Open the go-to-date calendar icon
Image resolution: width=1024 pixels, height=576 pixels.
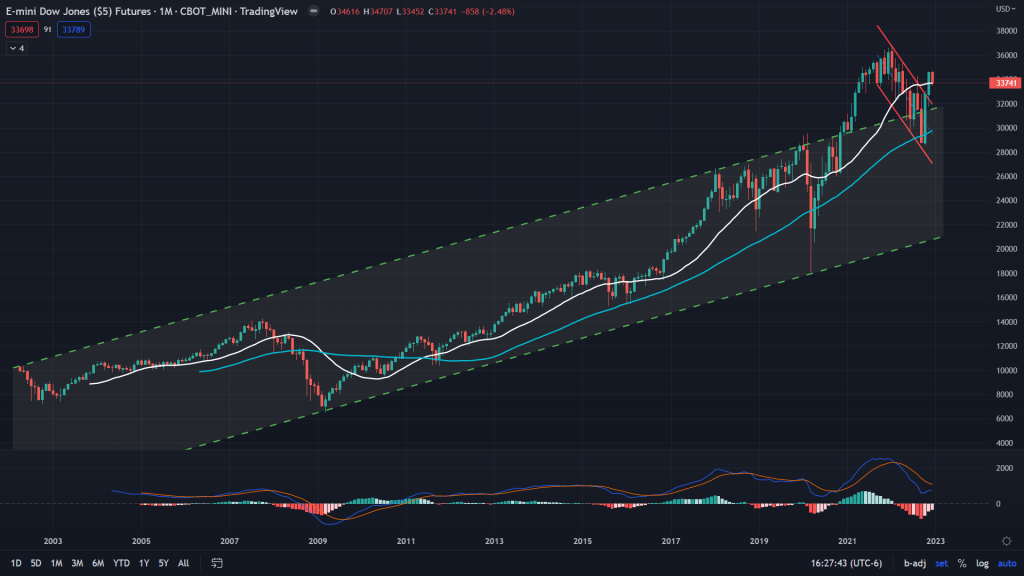click(217, 563)
